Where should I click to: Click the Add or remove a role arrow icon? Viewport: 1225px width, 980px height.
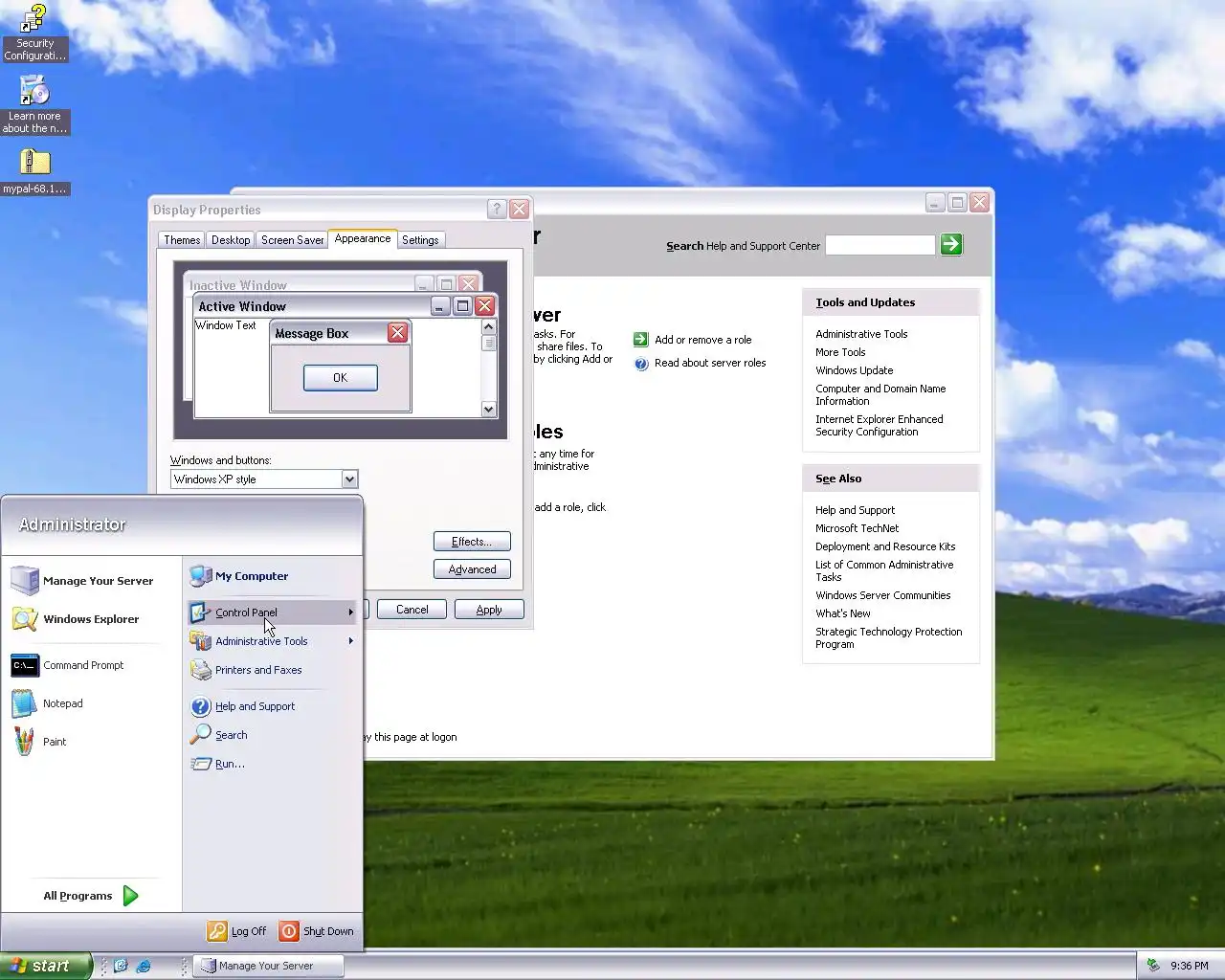point(641,340)
